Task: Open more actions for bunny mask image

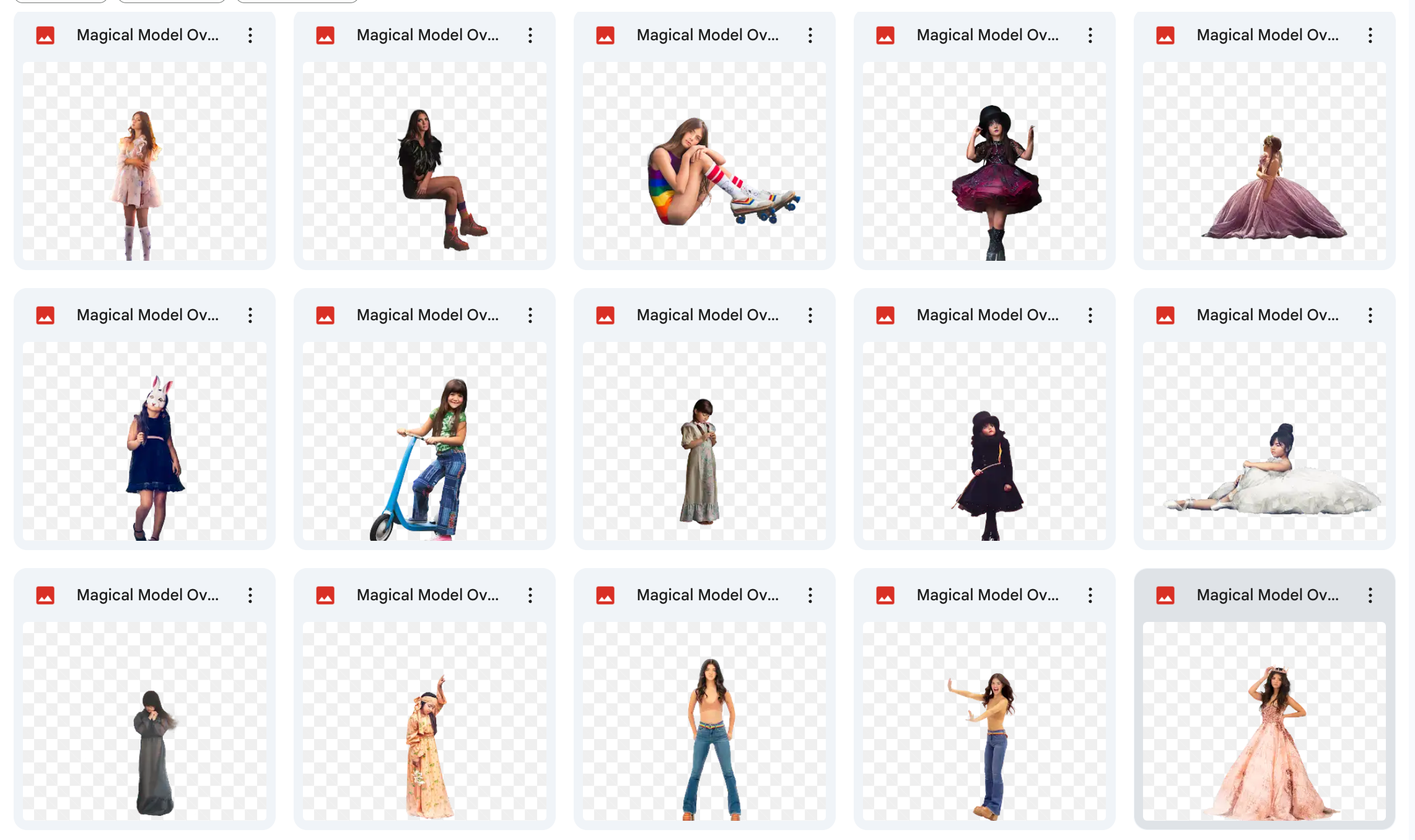Action: click(250, 315)
